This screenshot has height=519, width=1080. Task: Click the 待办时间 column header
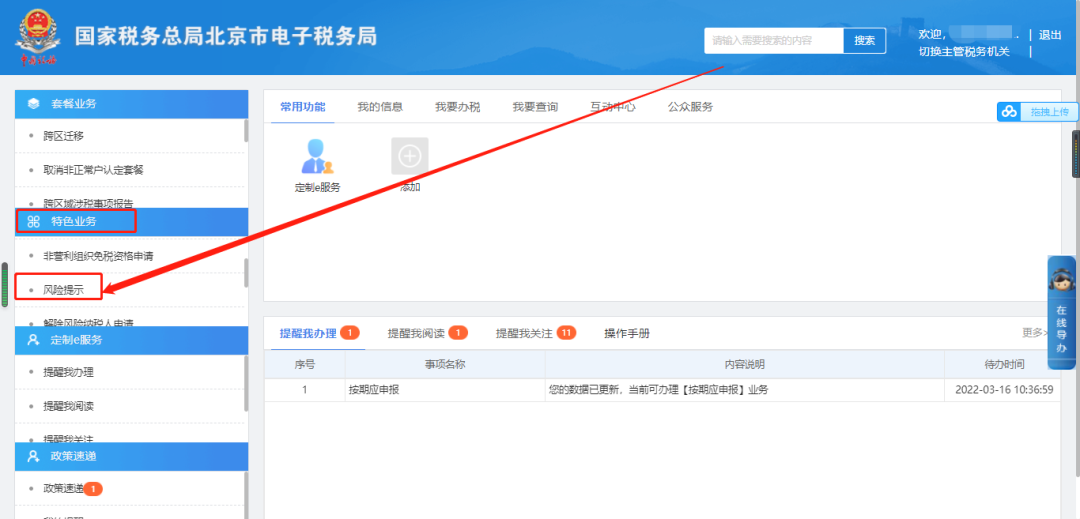pyautogui.click(x=1004, y=365)
